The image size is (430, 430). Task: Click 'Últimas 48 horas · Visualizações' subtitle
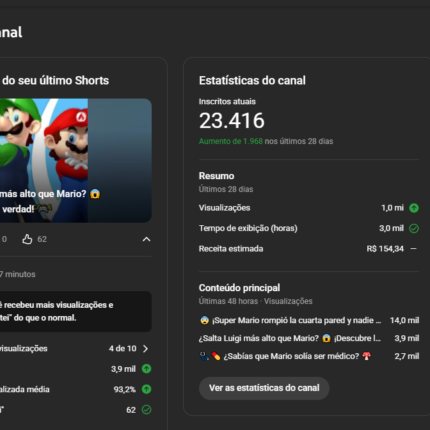tap(256, 301)
